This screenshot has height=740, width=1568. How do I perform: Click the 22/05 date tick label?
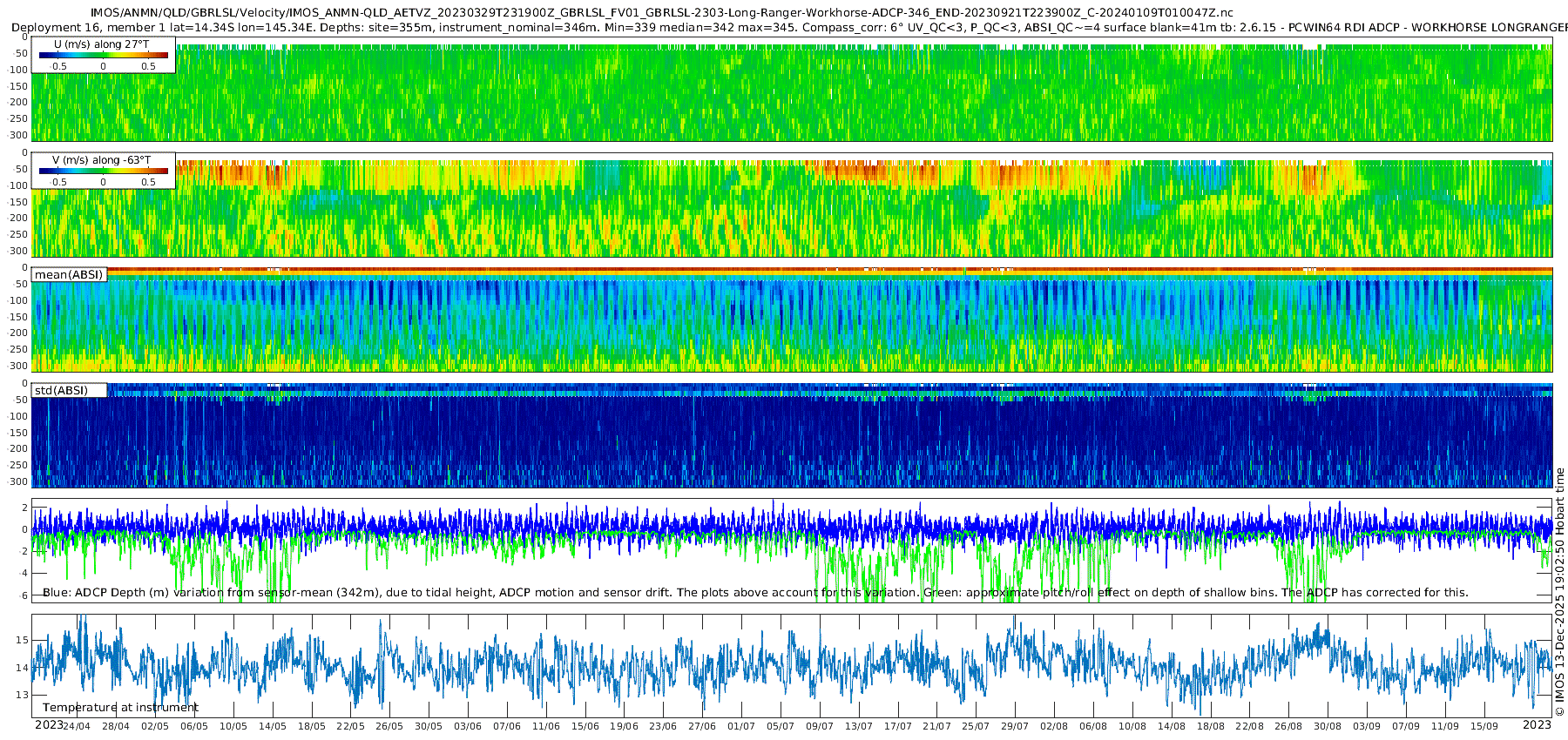click(350, 726)
